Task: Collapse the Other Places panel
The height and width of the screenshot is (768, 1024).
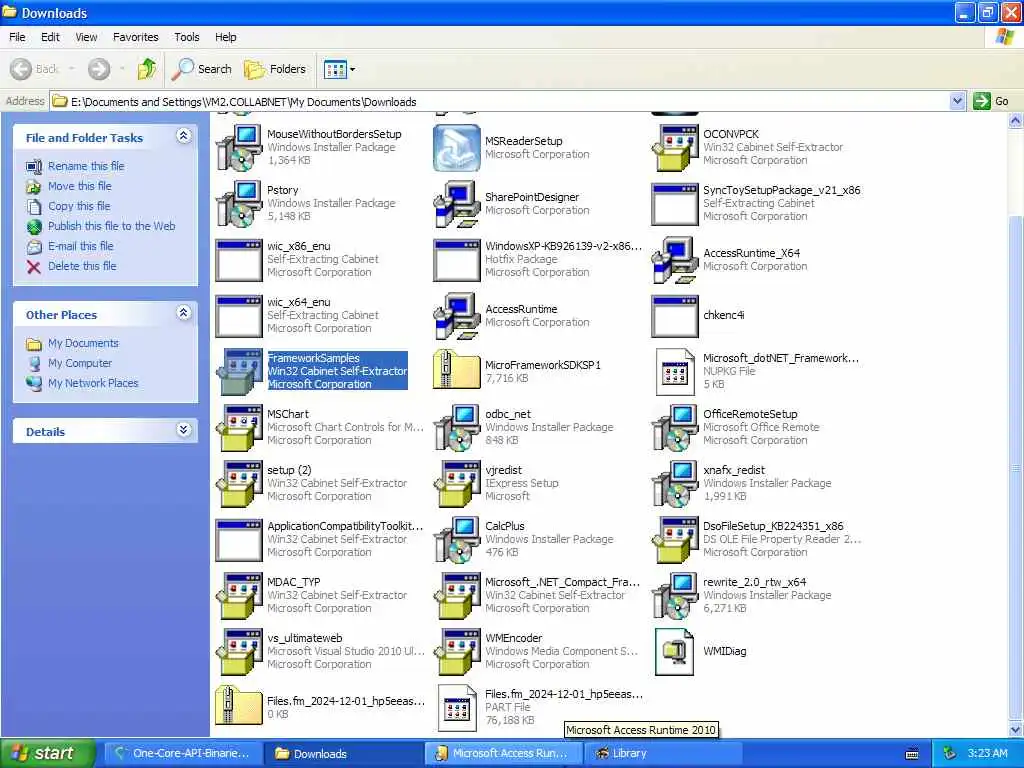Action: (x=184, y=313)
